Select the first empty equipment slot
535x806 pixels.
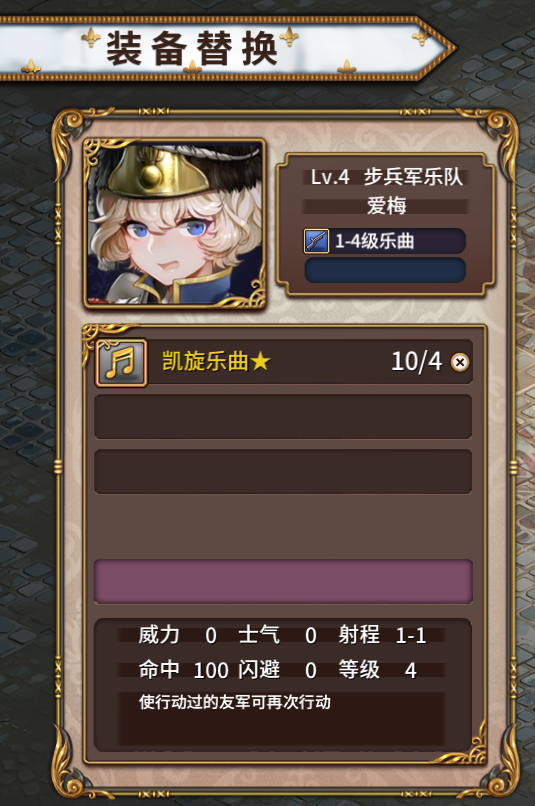click(283, 417)
